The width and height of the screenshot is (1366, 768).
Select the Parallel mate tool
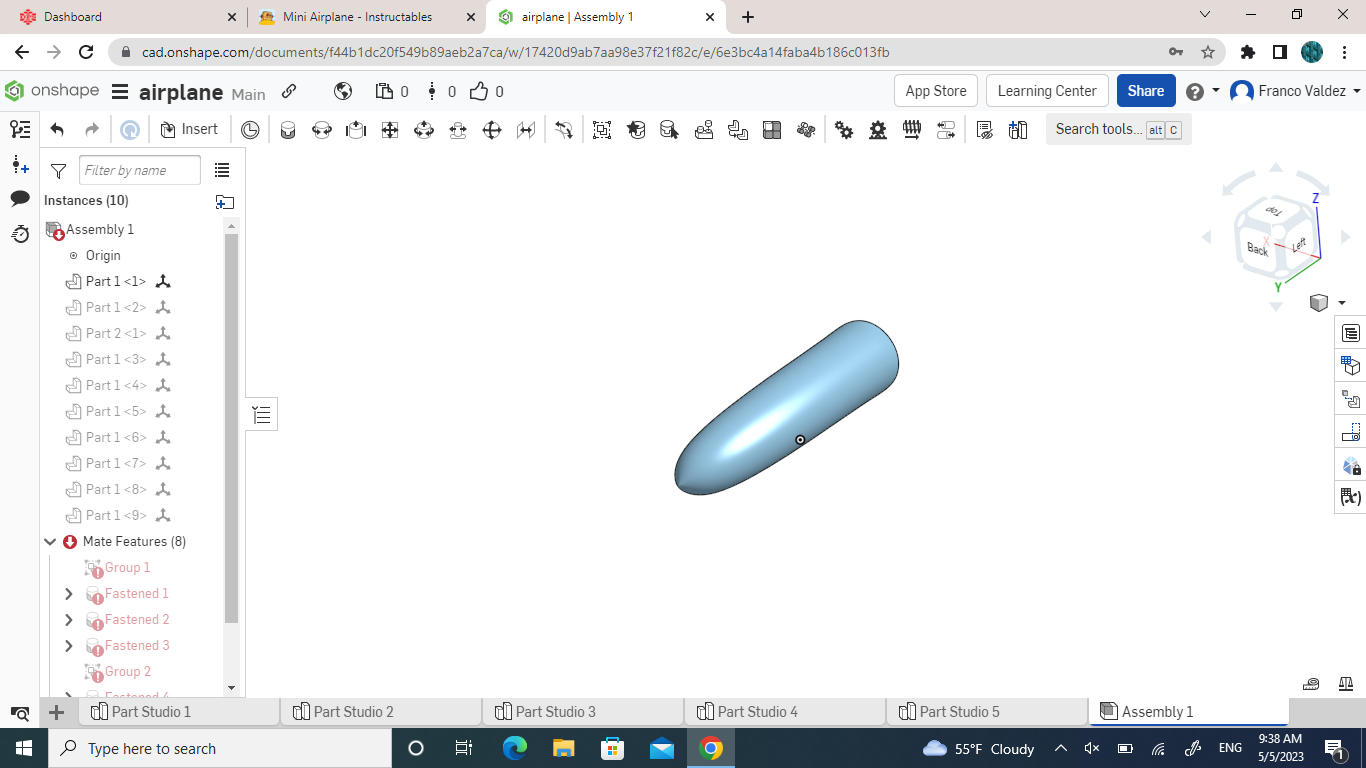click(x=526, y=129)
